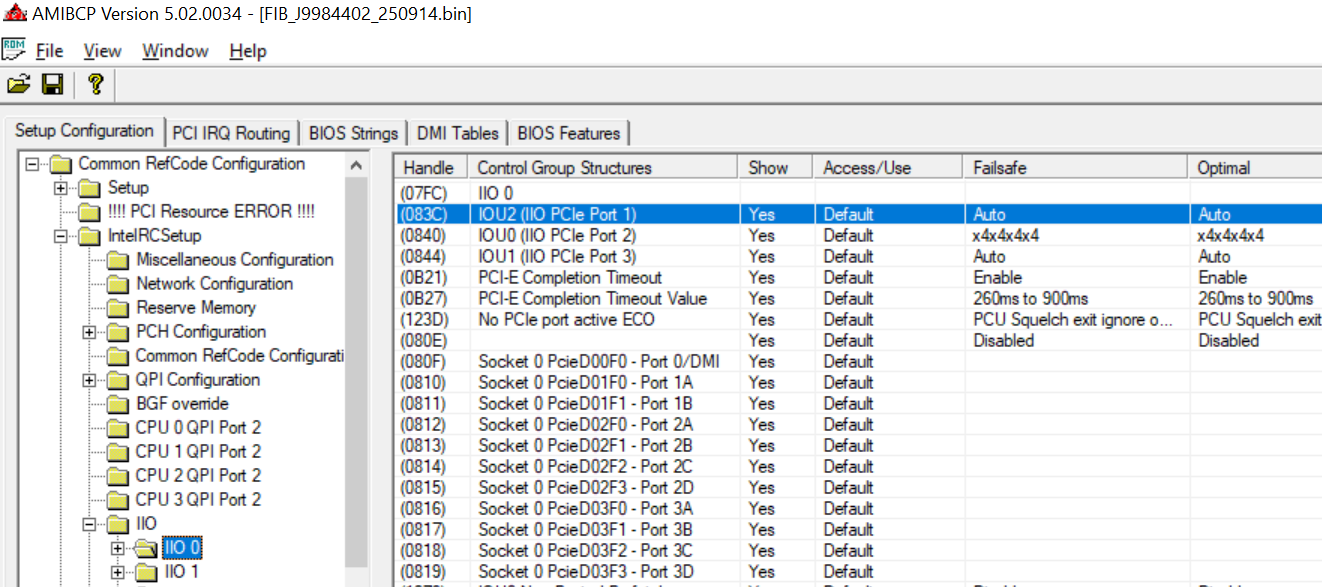
Task: Switch to the BIOS Strings tab
Action: click(353, 133)
